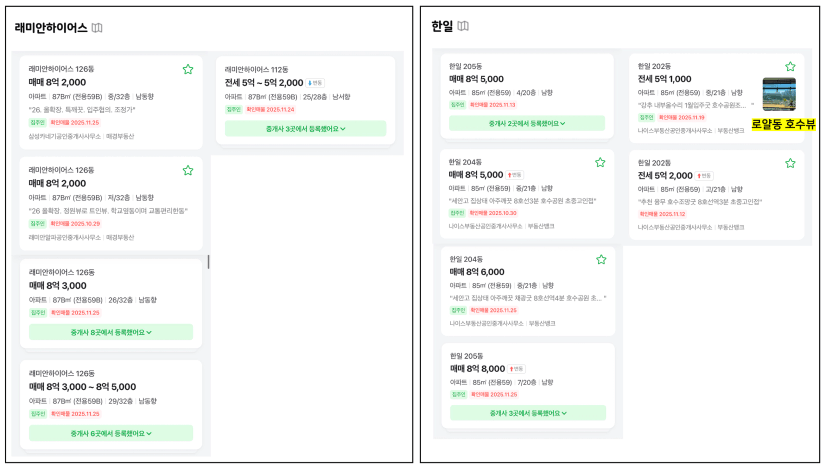The image size is (826, 467).
Task: Expand 중개사 6곳에서 등록했어요 broker list
Action: tap(111, 433)
